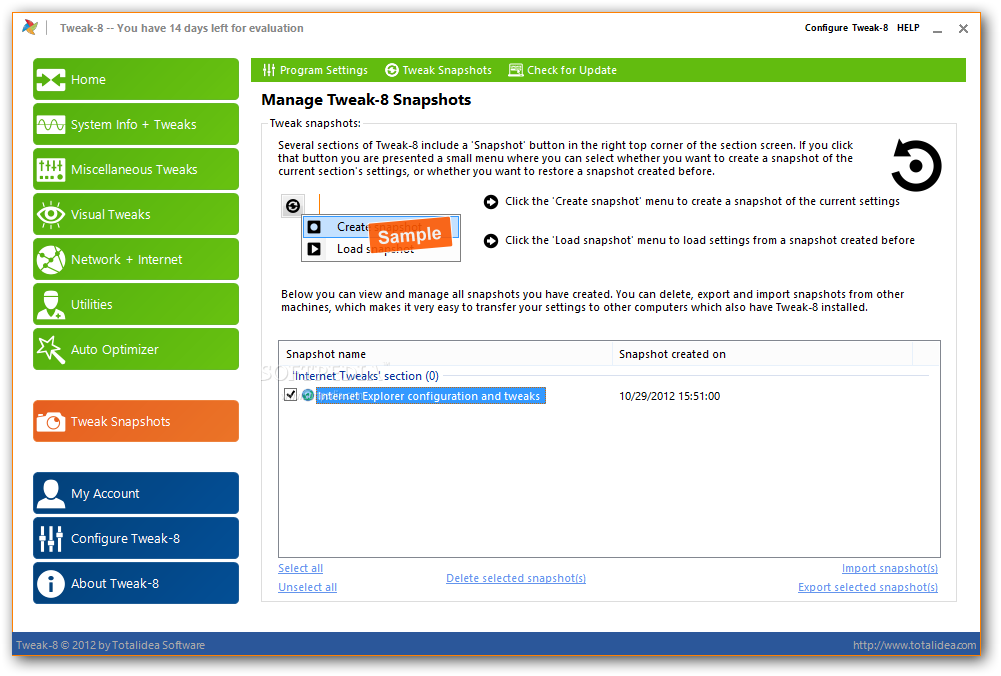Open My Account page
The width and height of the screenshot is (1001, 676).
(x=136, y=493)
